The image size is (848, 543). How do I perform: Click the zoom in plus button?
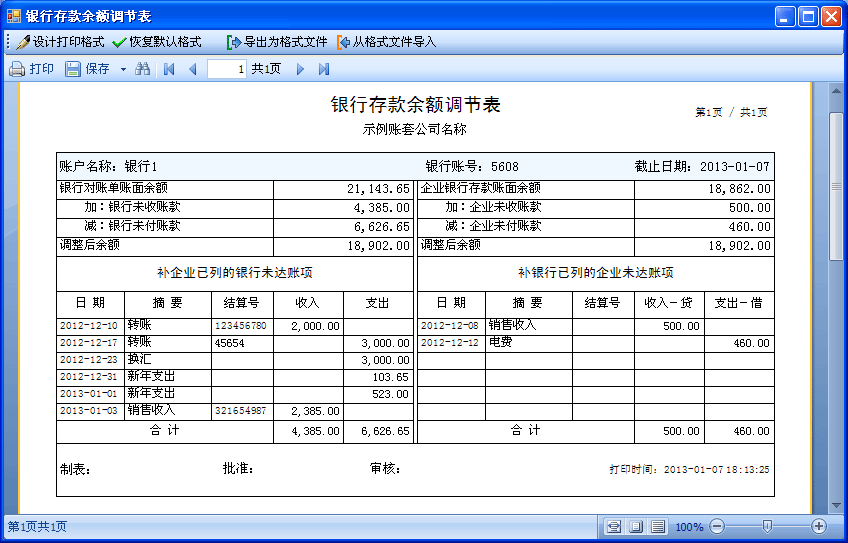click(819, 526)
